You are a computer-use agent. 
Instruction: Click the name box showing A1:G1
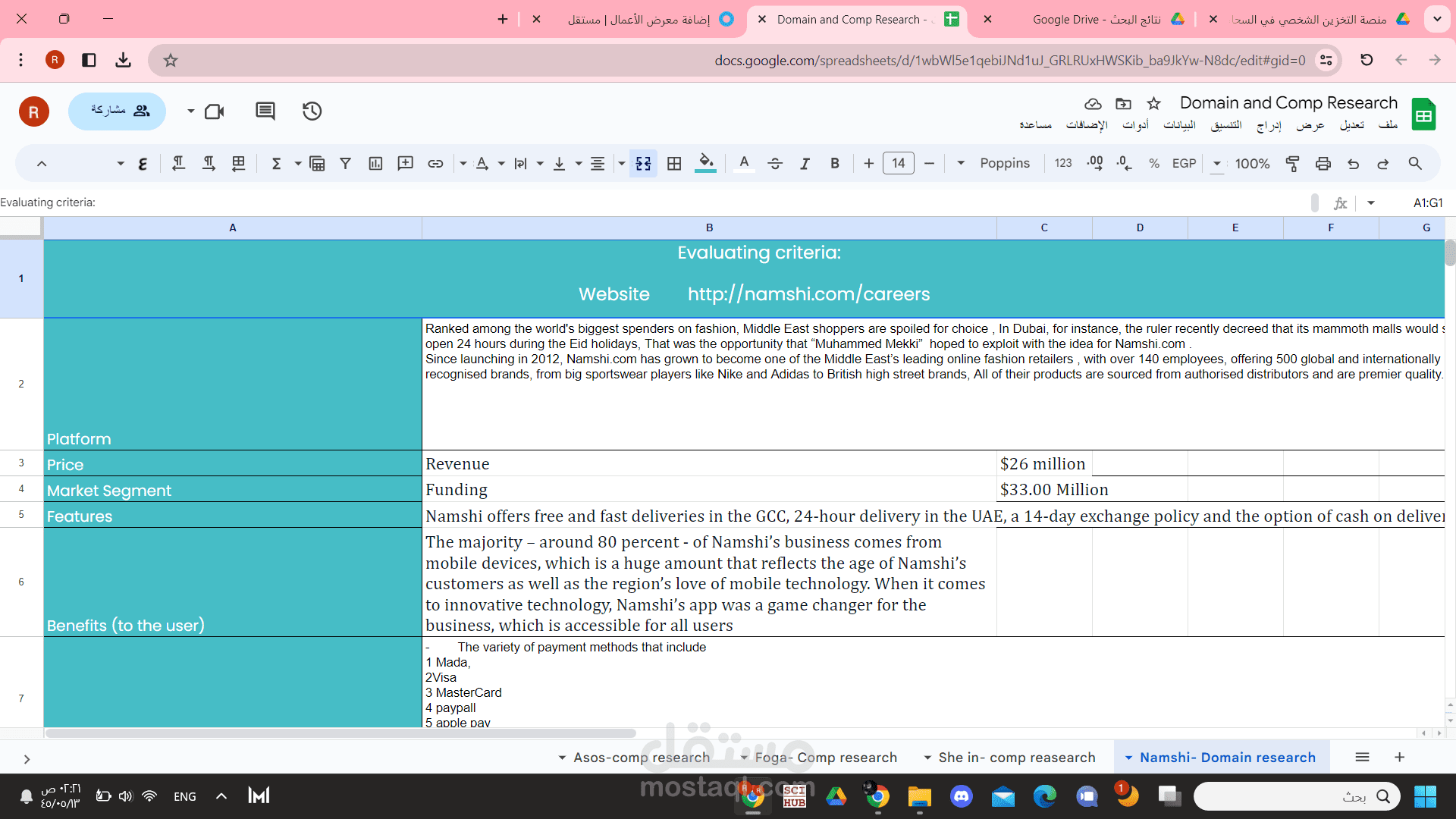pos(1428,202)
